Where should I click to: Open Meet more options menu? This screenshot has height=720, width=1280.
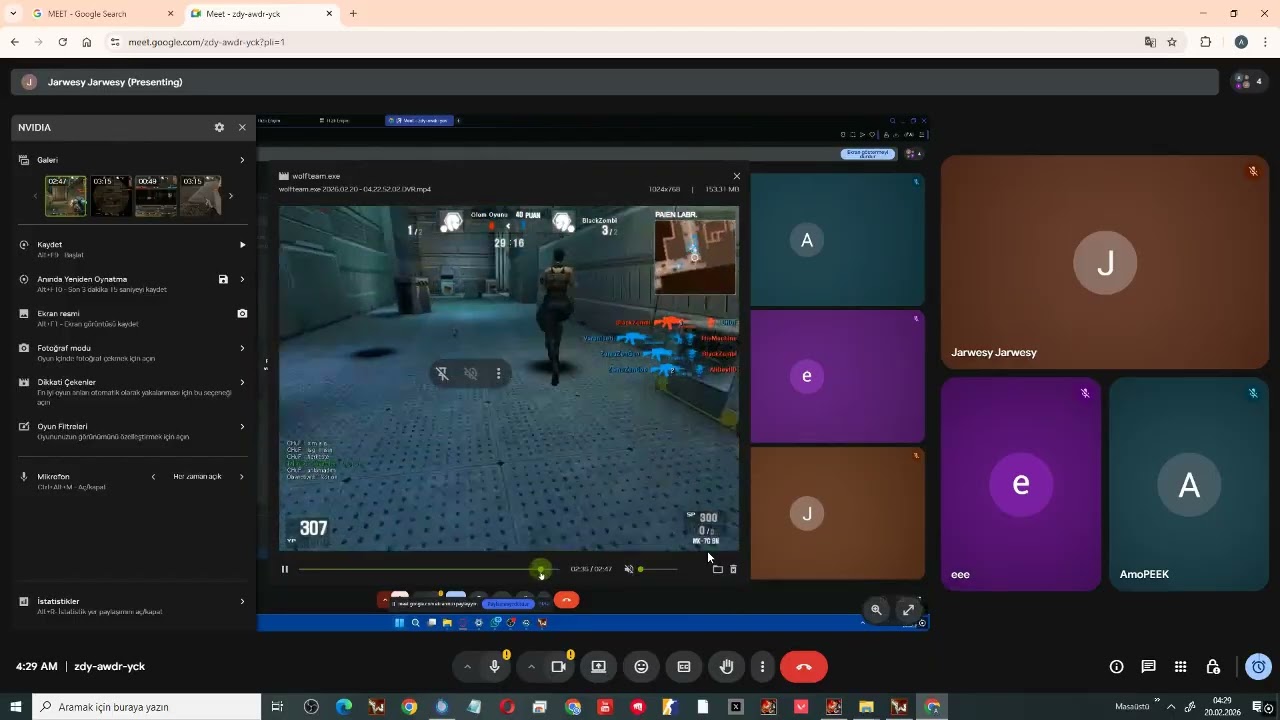point(762,667)
